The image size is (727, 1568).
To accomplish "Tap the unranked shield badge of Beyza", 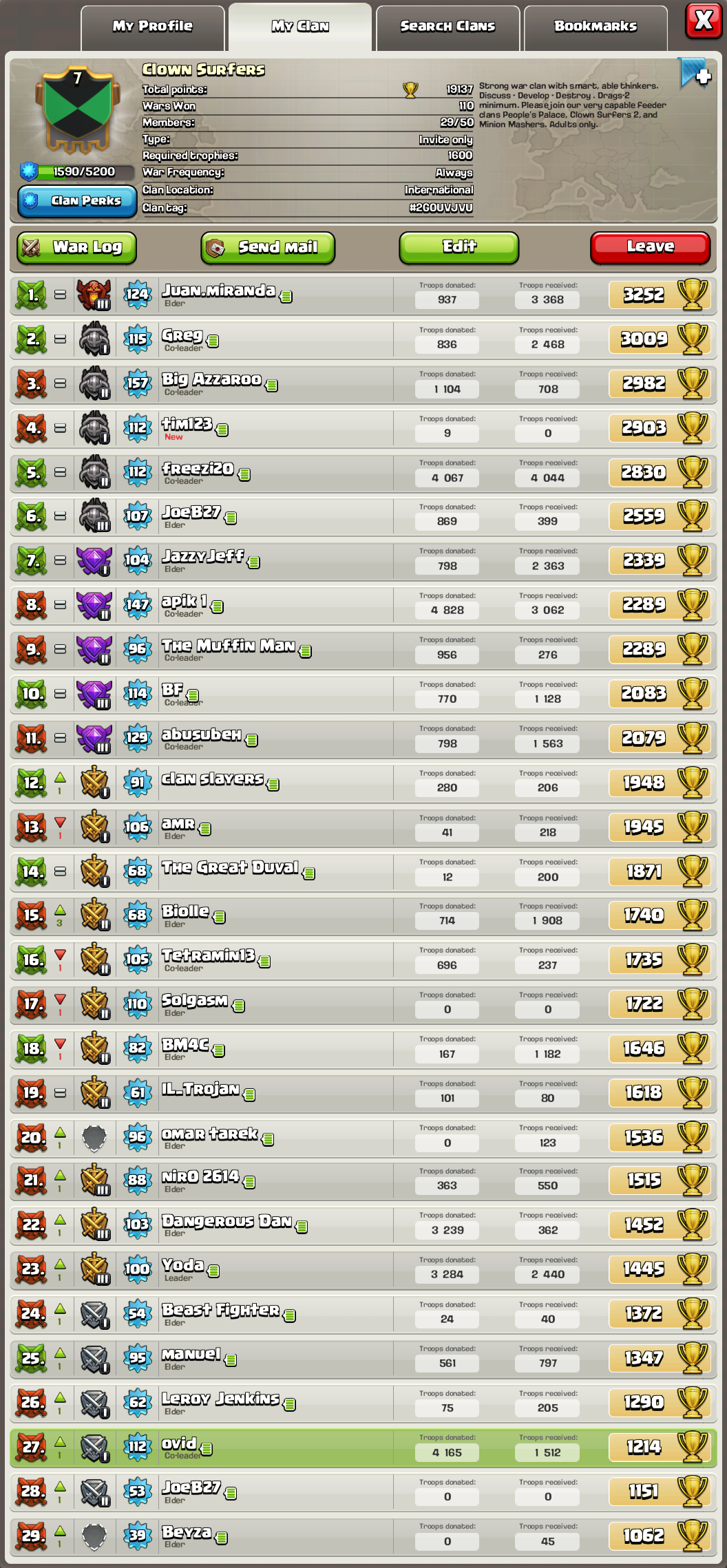I will click(94, 1535).
